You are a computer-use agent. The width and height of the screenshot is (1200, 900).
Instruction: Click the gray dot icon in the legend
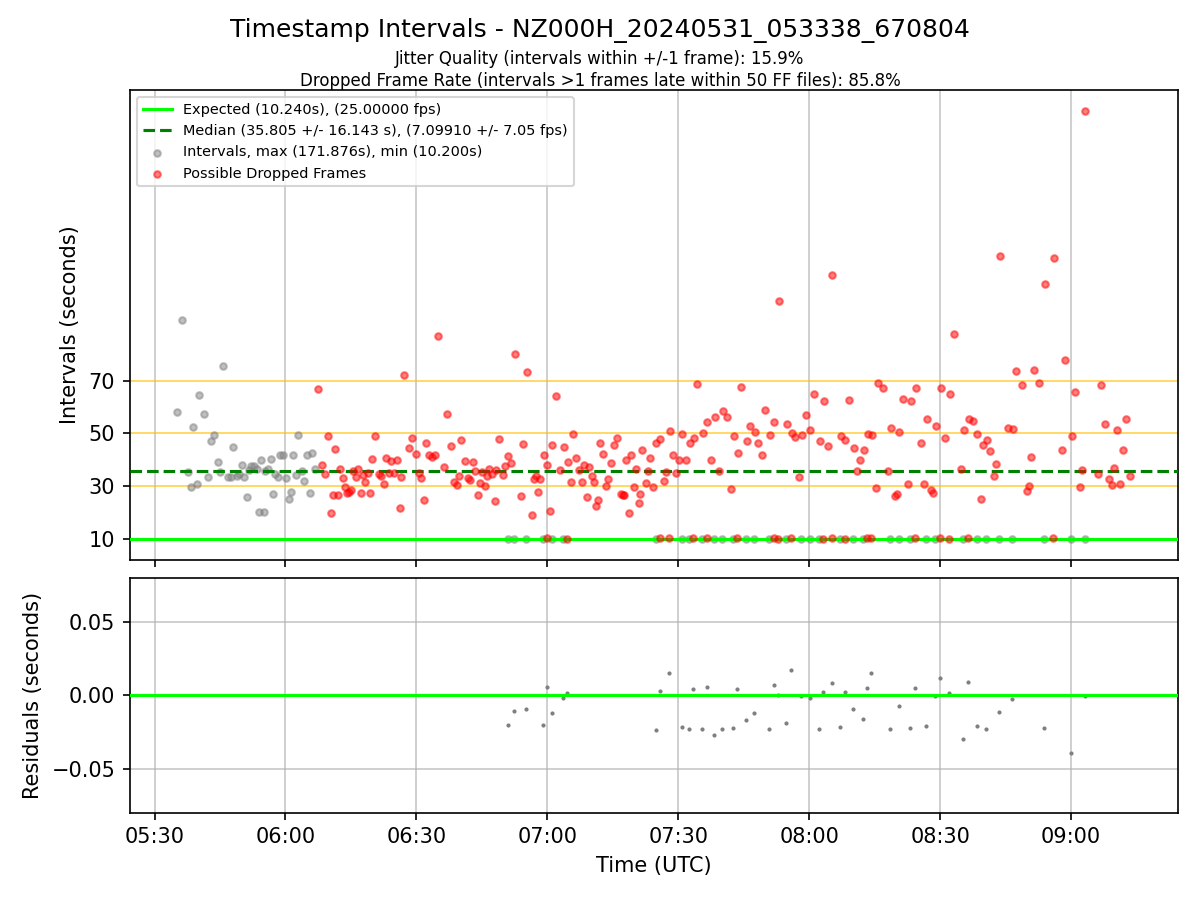tap(158, 152)
